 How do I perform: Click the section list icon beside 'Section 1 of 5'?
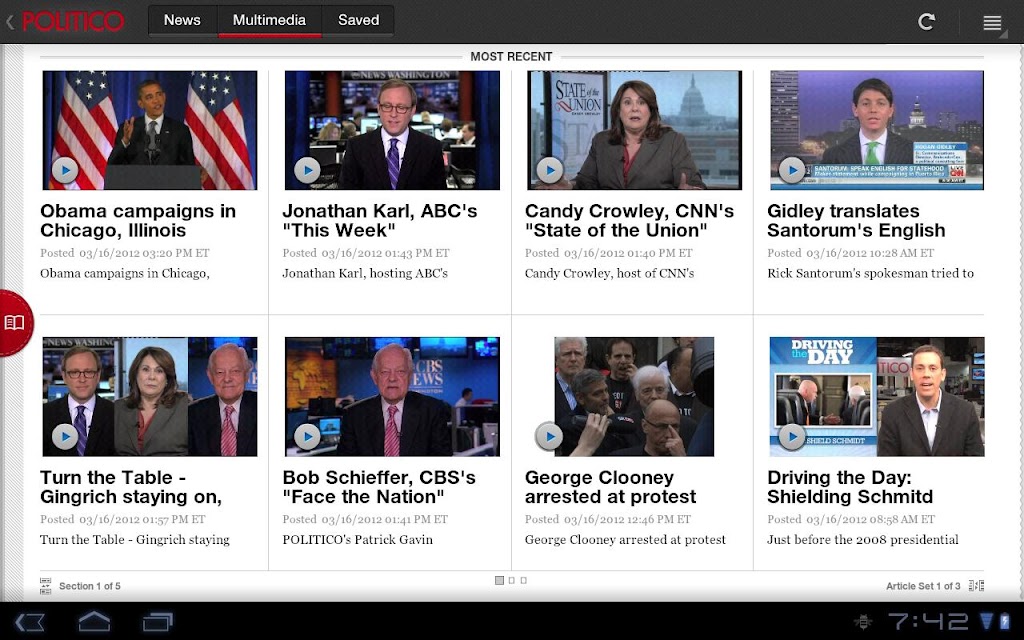pyautogui.click(x=46, y=586)
